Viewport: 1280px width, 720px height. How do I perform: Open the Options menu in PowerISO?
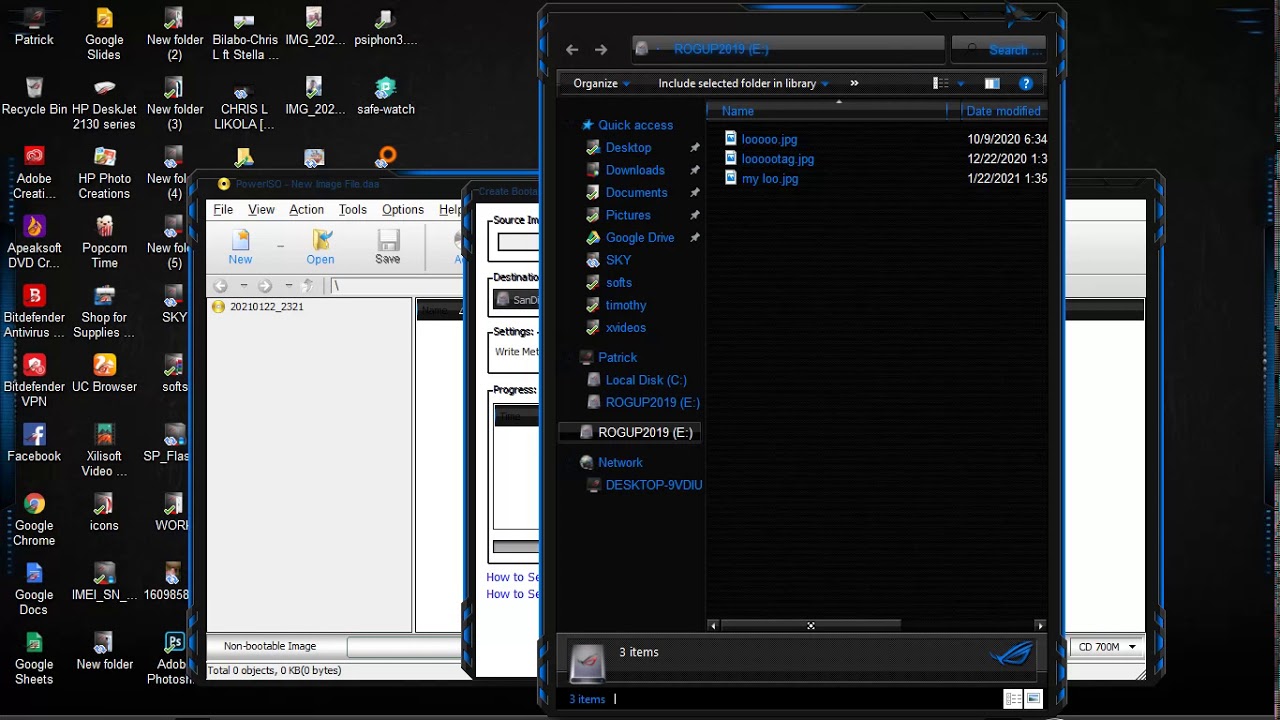(403, 210)
